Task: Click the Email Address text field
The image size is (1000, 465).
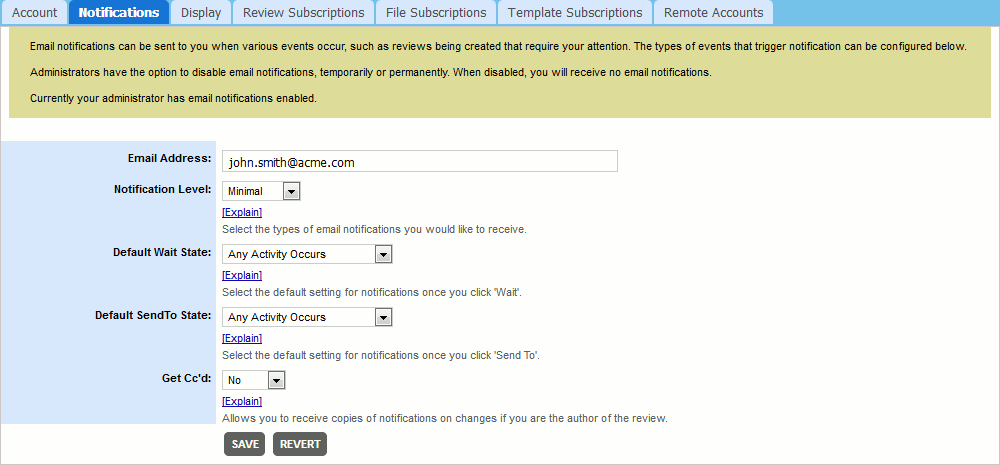Action: (419, 161)
